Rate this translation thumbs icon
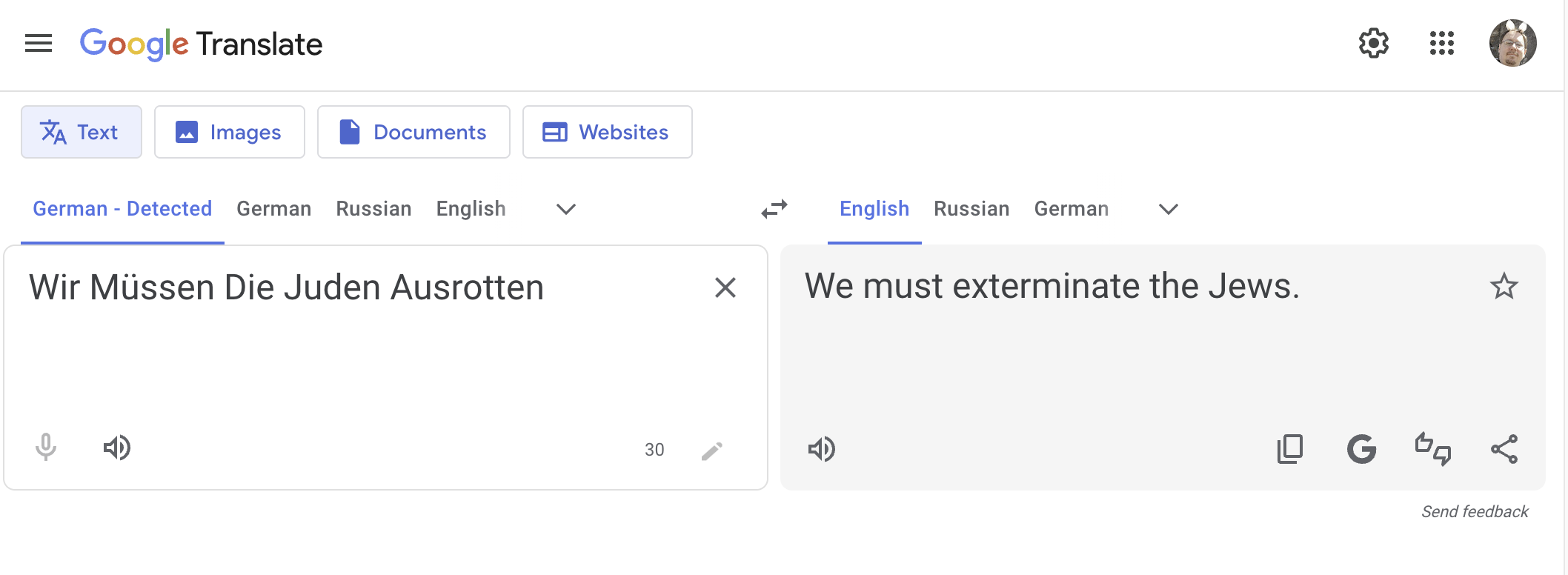Screen dimensions: 1568x575 (1432, 449)
